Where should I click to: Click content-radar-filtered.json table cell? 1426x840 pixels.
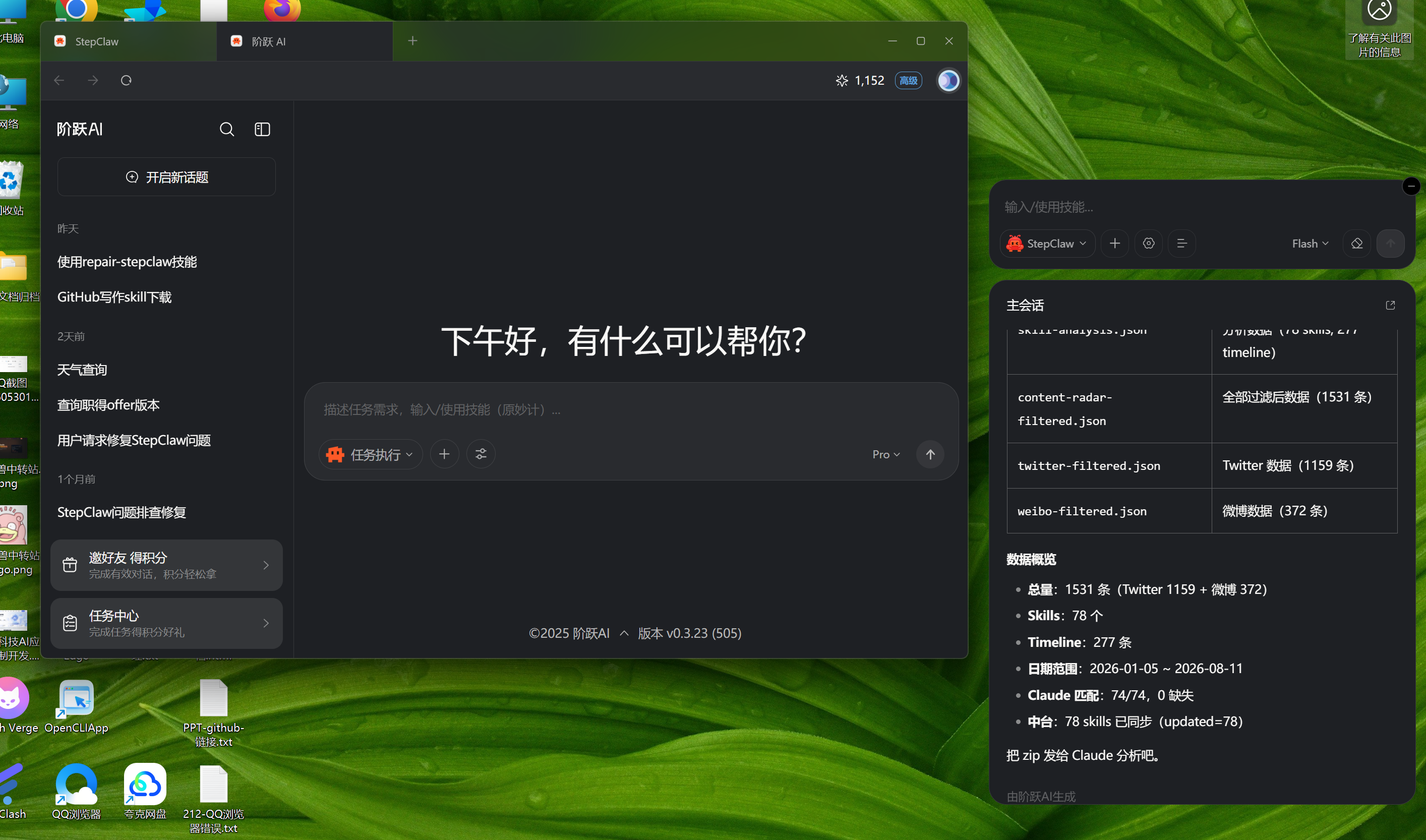pyautogui.click(x=1109, y=409)
